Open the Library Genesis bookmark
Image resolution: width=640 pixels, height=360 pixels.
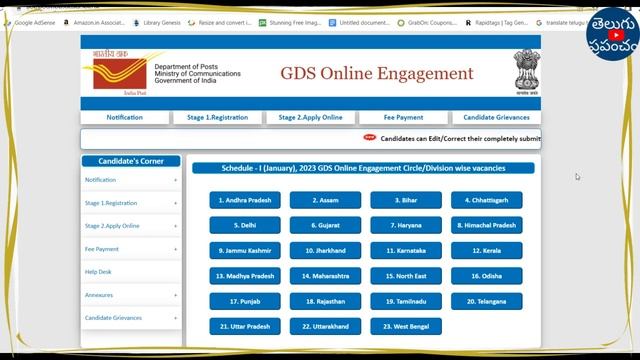[157, 23]
